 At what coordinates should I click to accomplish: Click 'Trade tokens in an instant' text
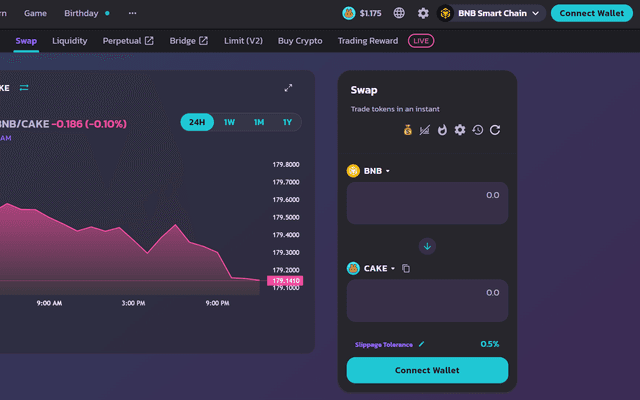coord(395,109)
